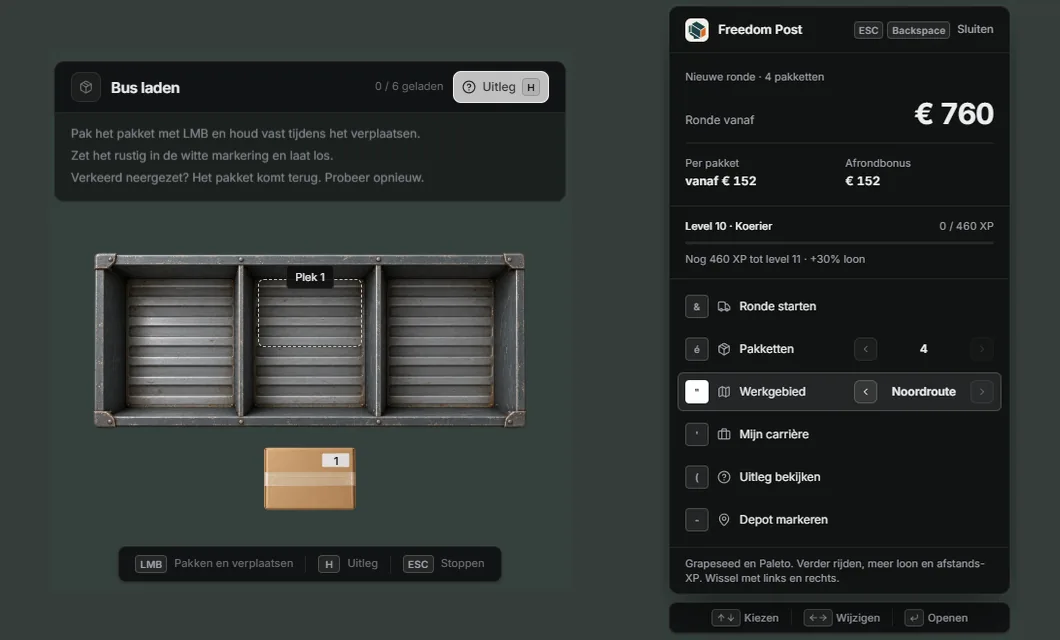The height and width of the screenshot is (640, 1060).
Task: Select the Werkgebied menu row
Action: pyautogui.click(x=839, y=391)
